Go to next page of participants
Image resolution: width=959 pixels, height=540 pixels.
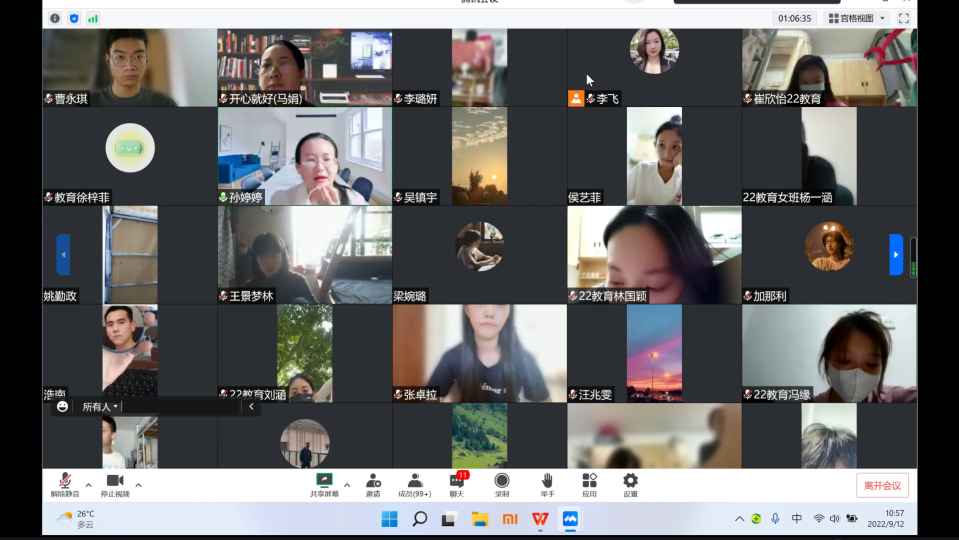(896, 254)
